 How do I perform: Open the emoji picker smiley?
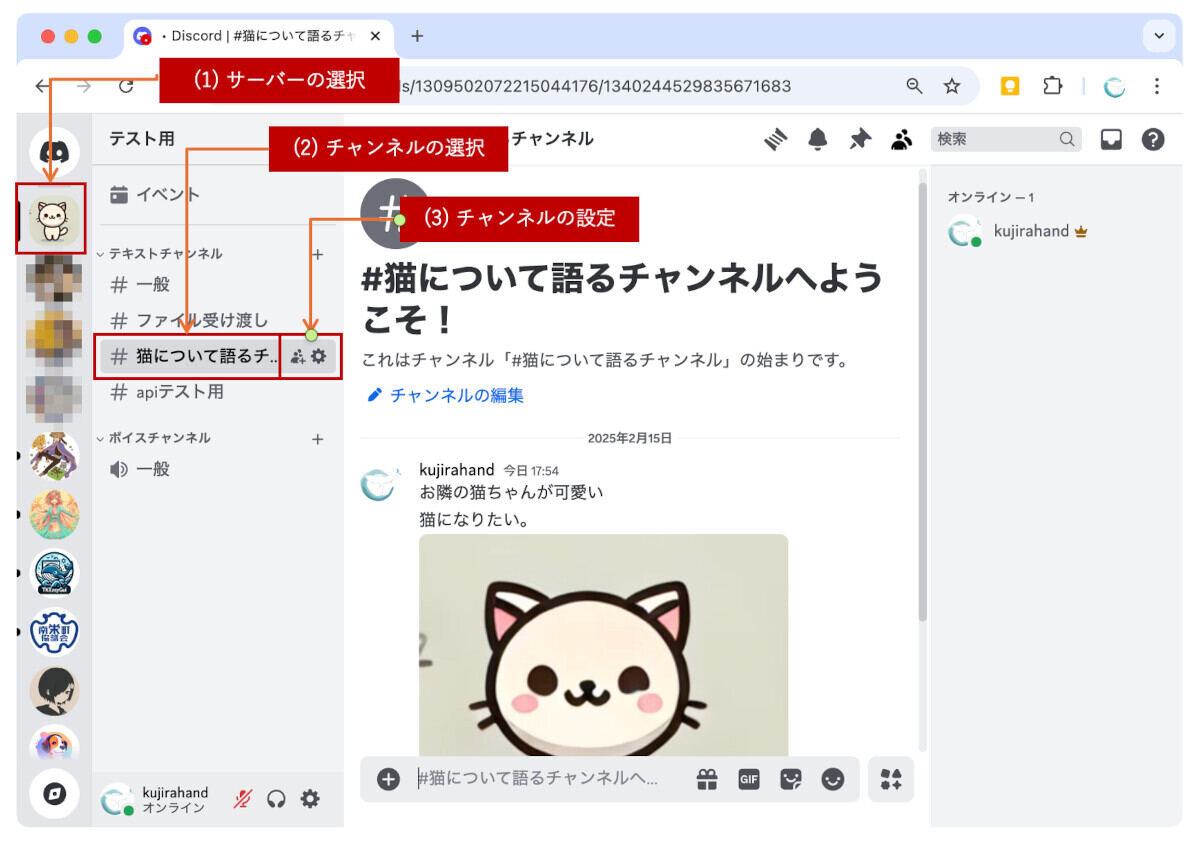coord(832,779)
